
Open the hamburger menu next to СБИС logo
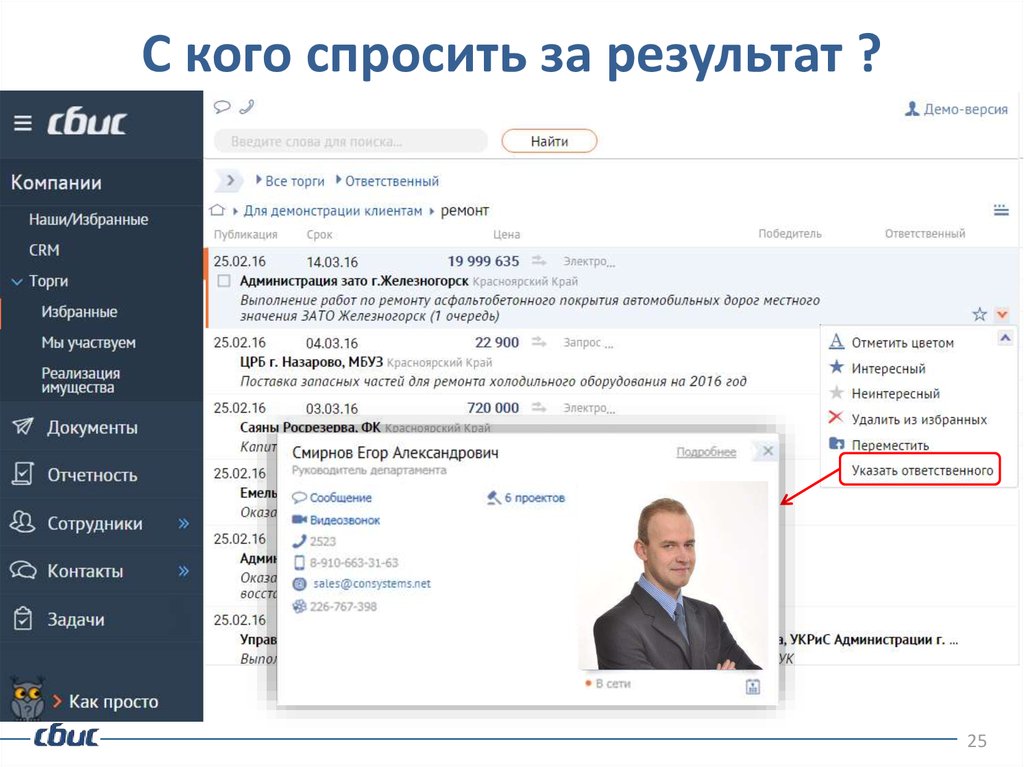[x=23, y=123]
